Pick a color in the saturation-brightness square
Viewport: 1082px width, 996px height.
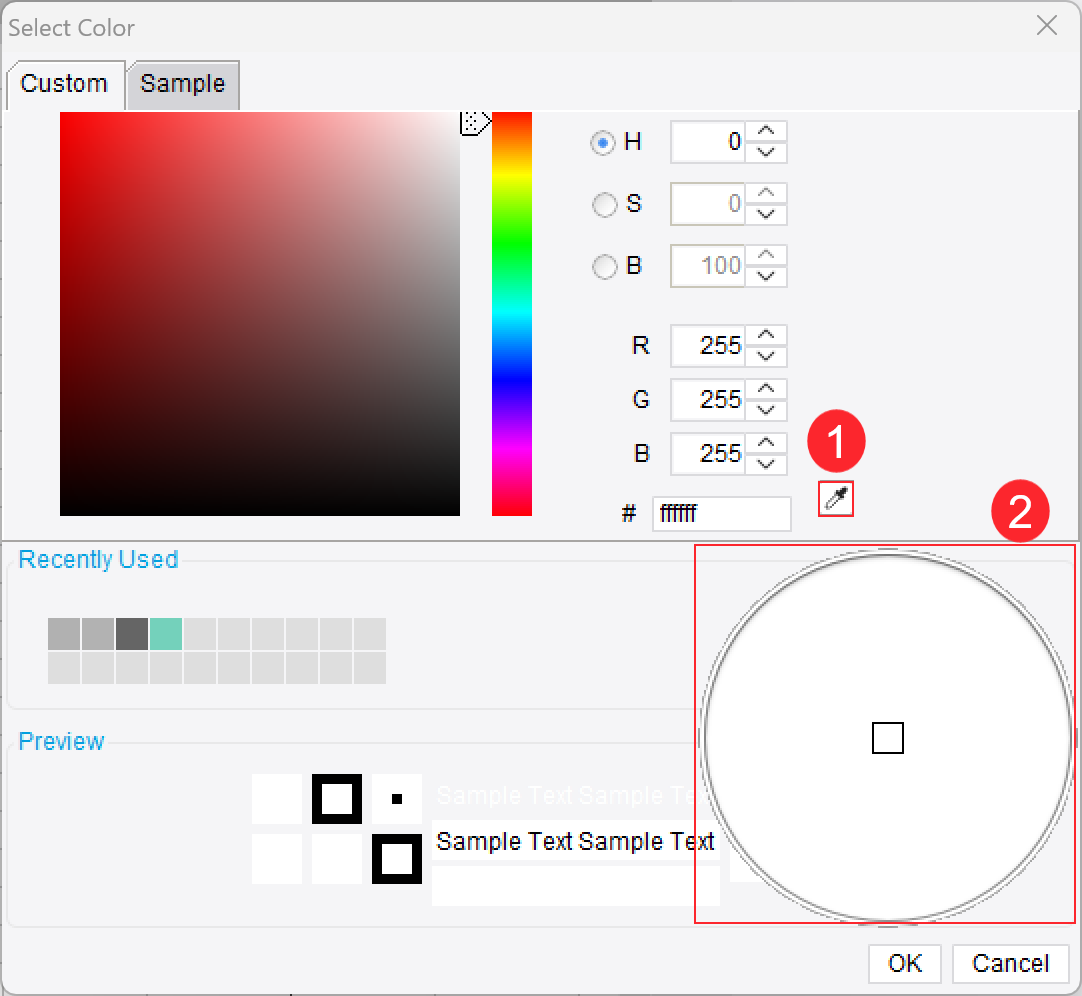point(259,313)
